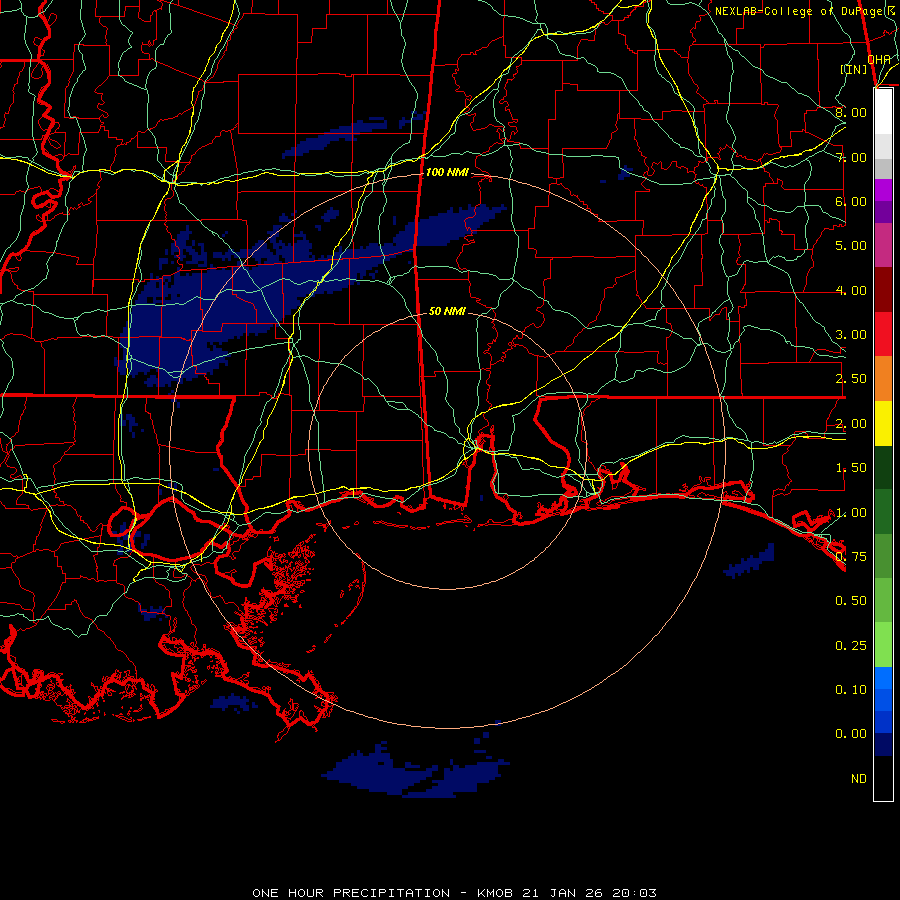Select the light blue legend swatch
The width and height of the screenshot is (900, 900).
tap(883, 678)
